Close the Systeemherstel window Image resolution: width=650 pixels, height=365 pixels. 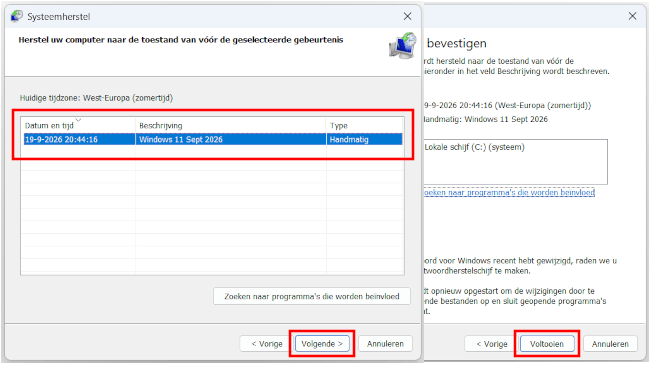point(407,16)
